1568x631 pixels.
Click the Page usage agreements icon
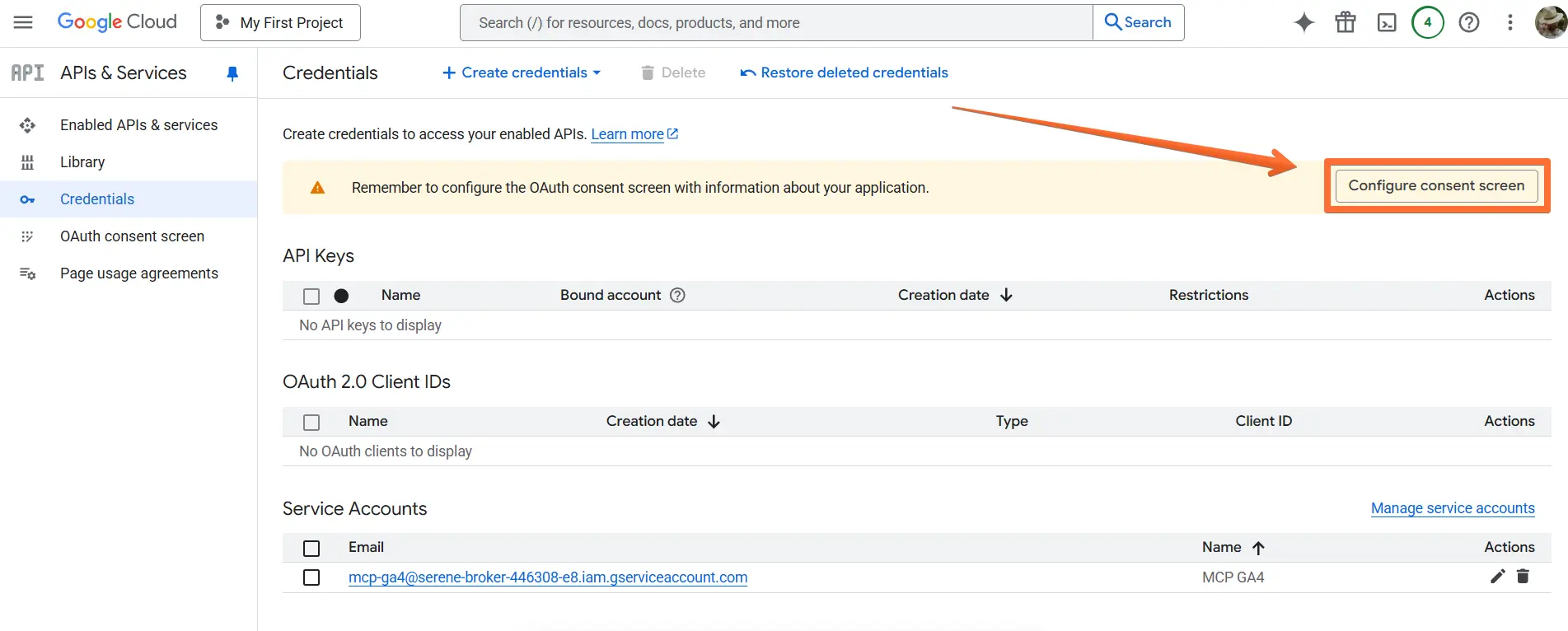(x=27, y=273)
